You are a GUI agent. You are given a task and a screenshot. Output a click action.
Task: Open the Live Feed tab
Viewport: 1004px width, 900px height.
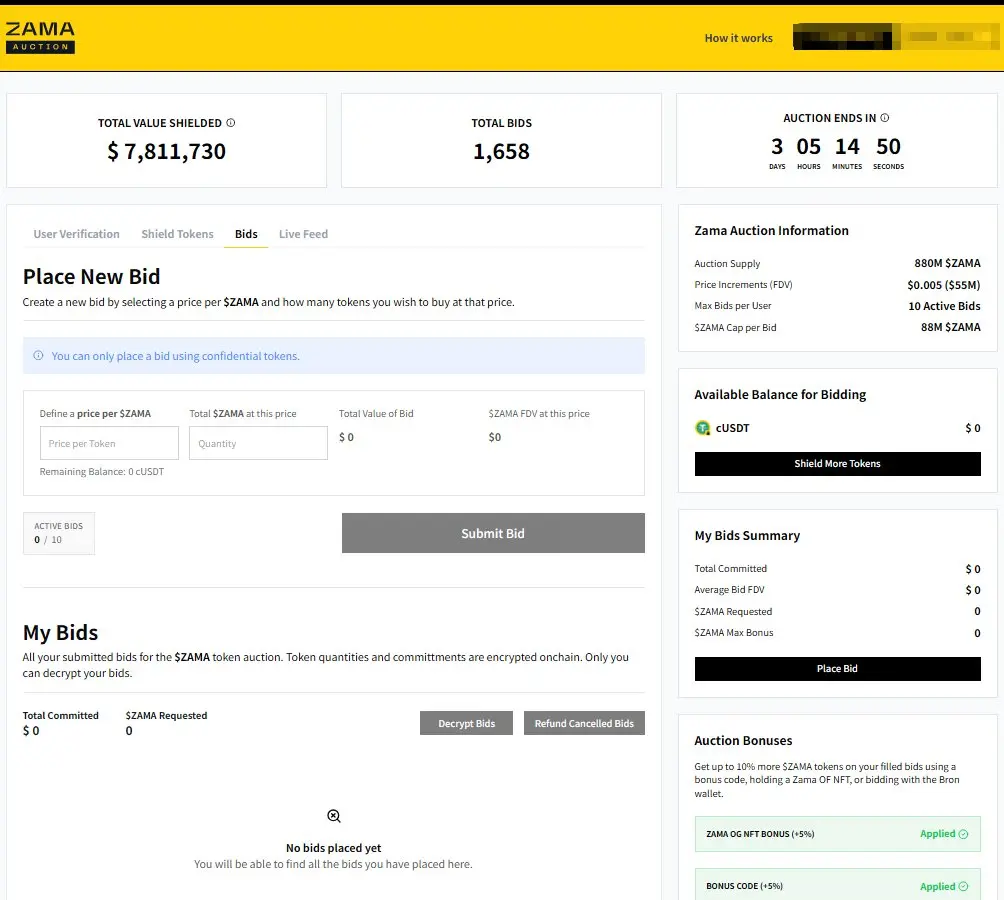303,234
